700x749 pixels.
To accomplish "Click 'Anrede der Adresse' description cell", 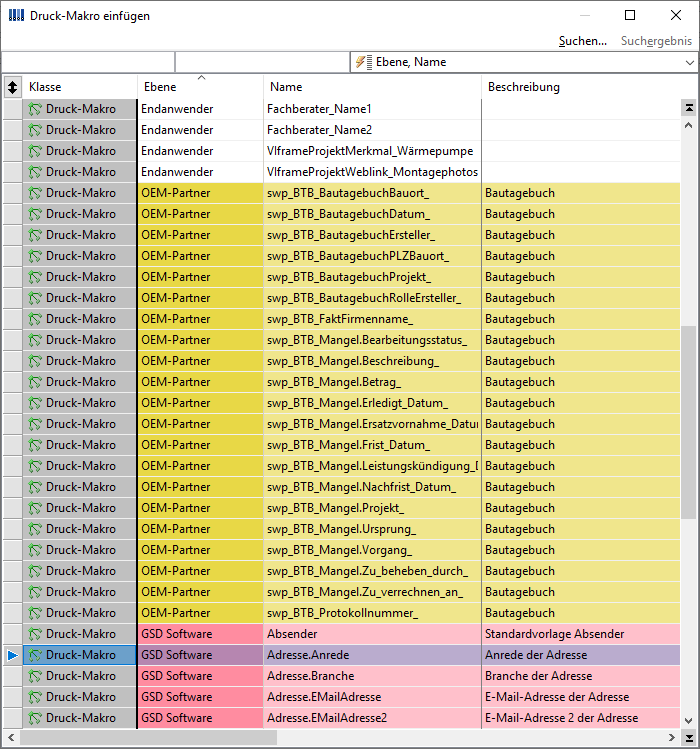I will click(581, 655).
